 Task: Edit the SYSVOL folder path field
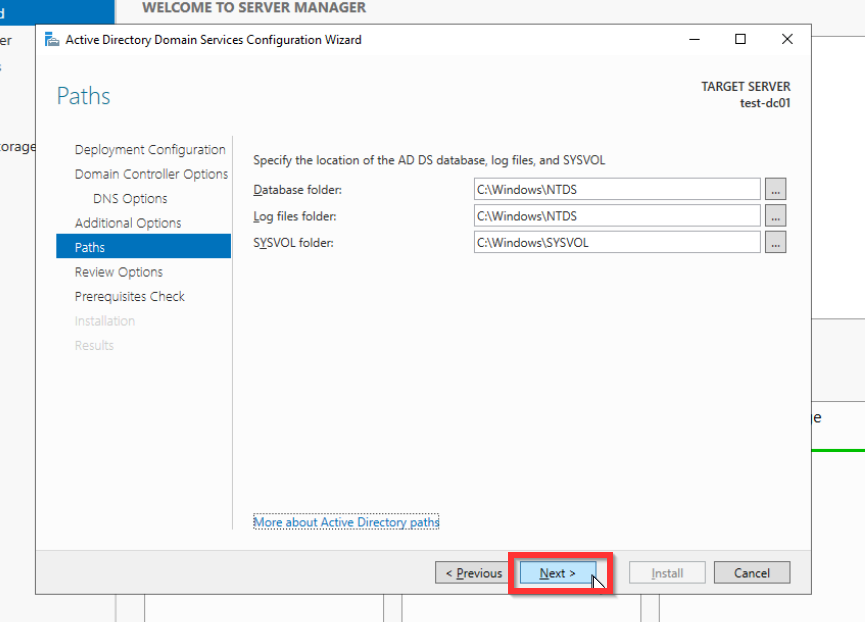(x=617, y=242)
